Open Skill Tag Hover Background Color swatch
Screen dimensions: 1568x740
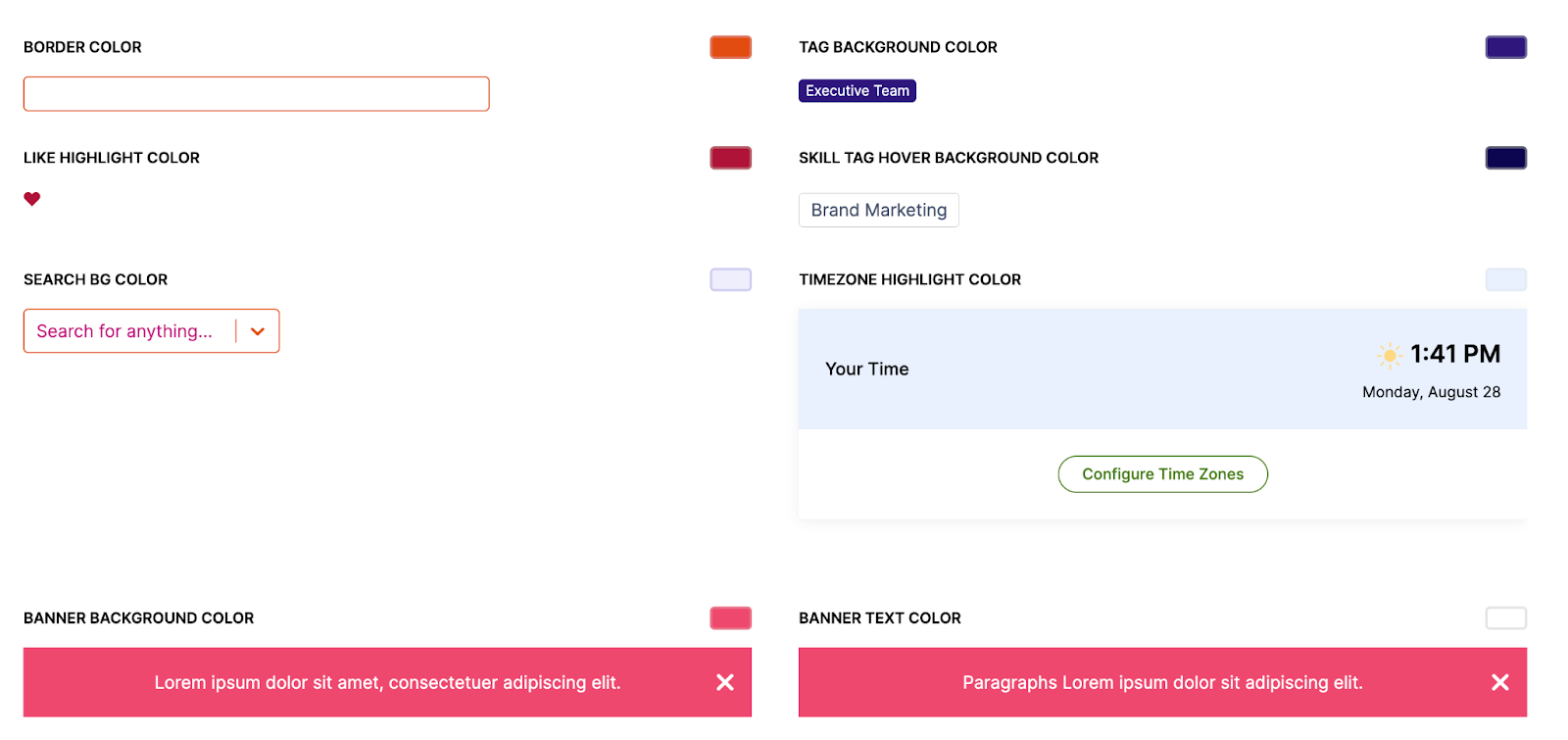coord(1505,158)
